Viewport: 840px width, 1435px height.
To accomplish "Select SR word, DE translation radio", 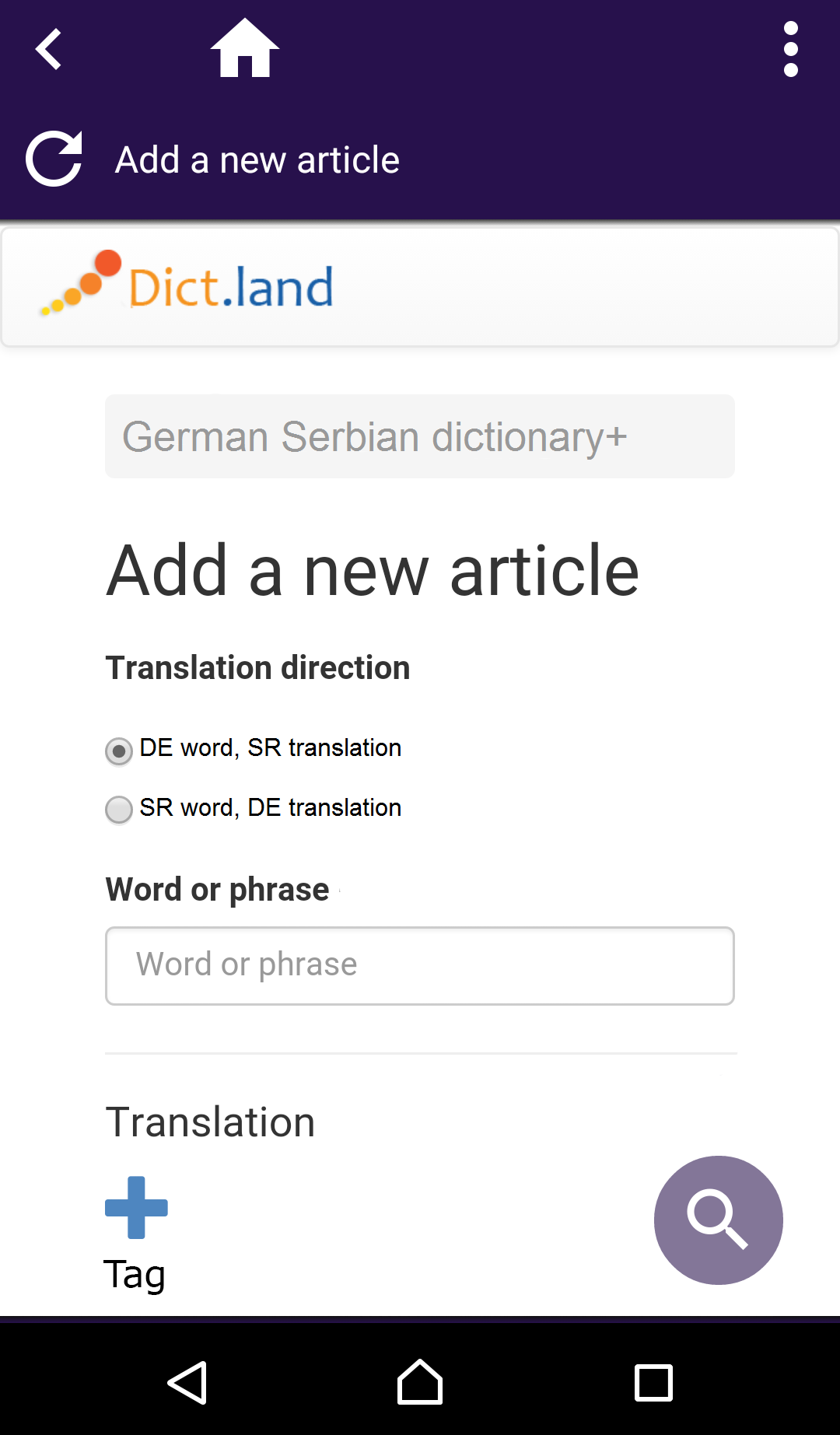I will [119, 810].
